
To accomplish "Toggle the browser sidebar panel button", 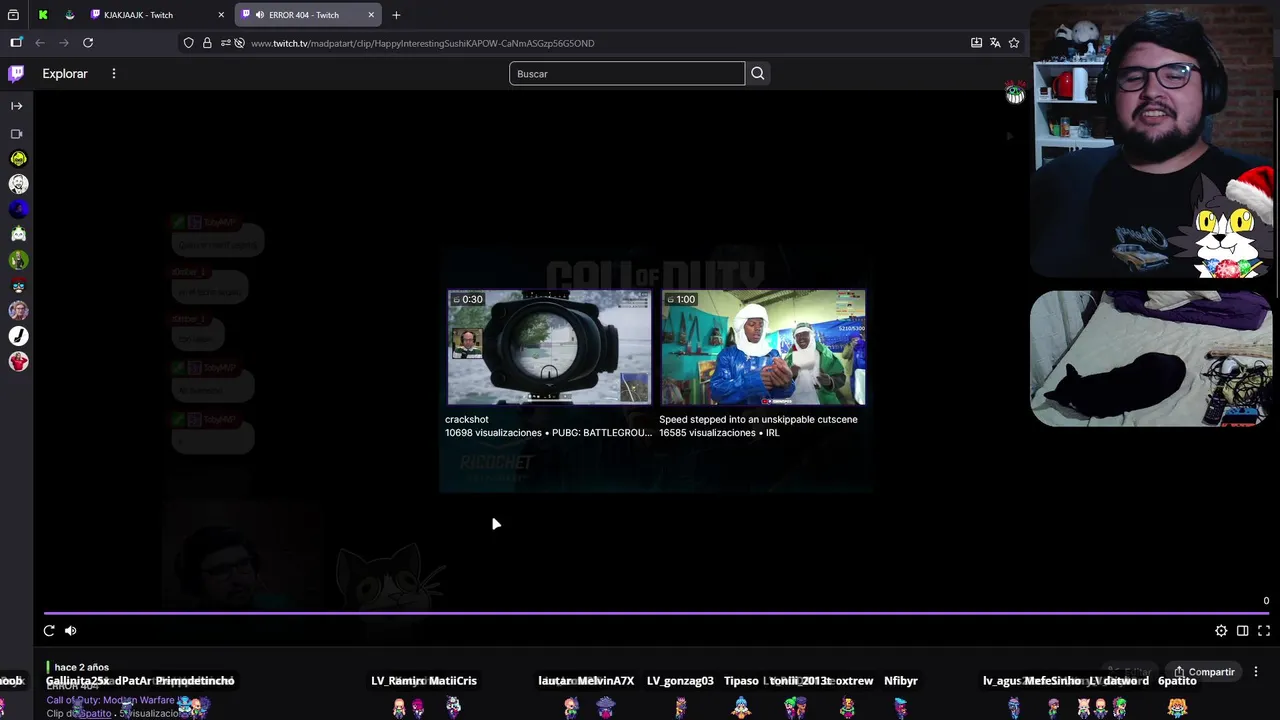I will click(x=16, y=43).
